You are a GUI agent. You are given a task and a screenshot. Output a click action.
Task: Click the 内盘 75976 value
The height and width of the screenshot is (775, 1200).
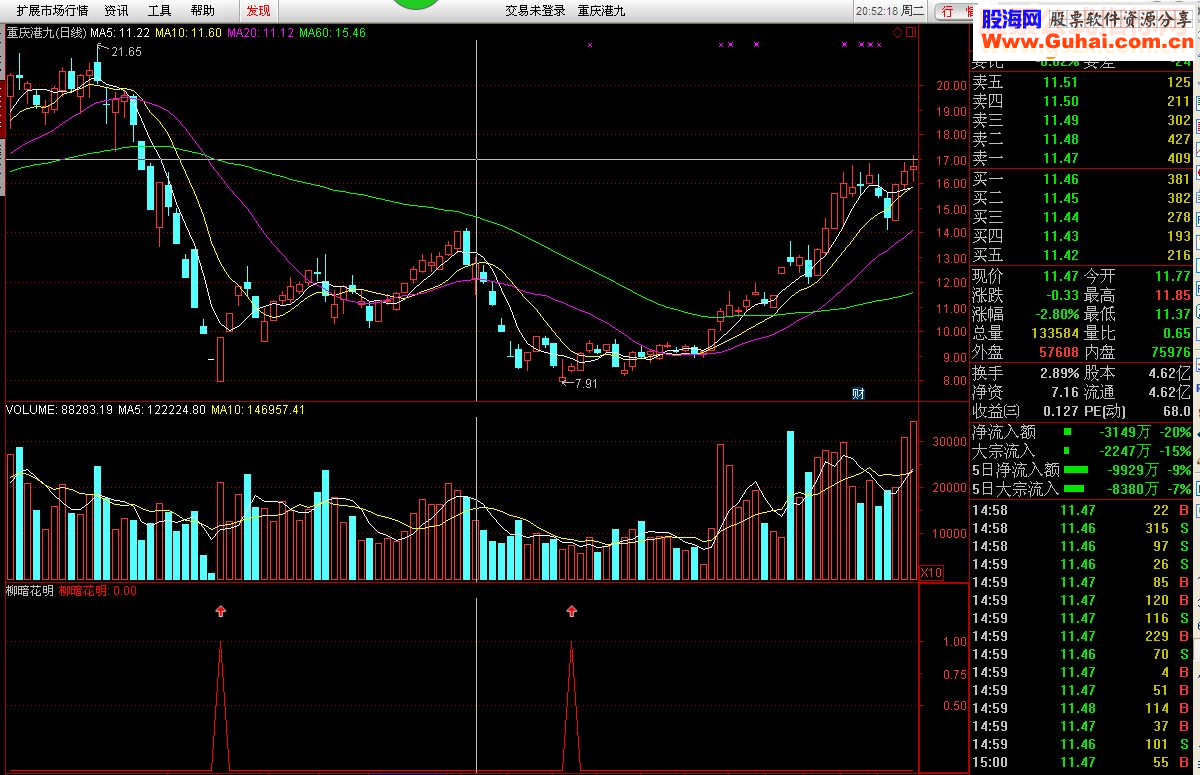[1170, 352]
